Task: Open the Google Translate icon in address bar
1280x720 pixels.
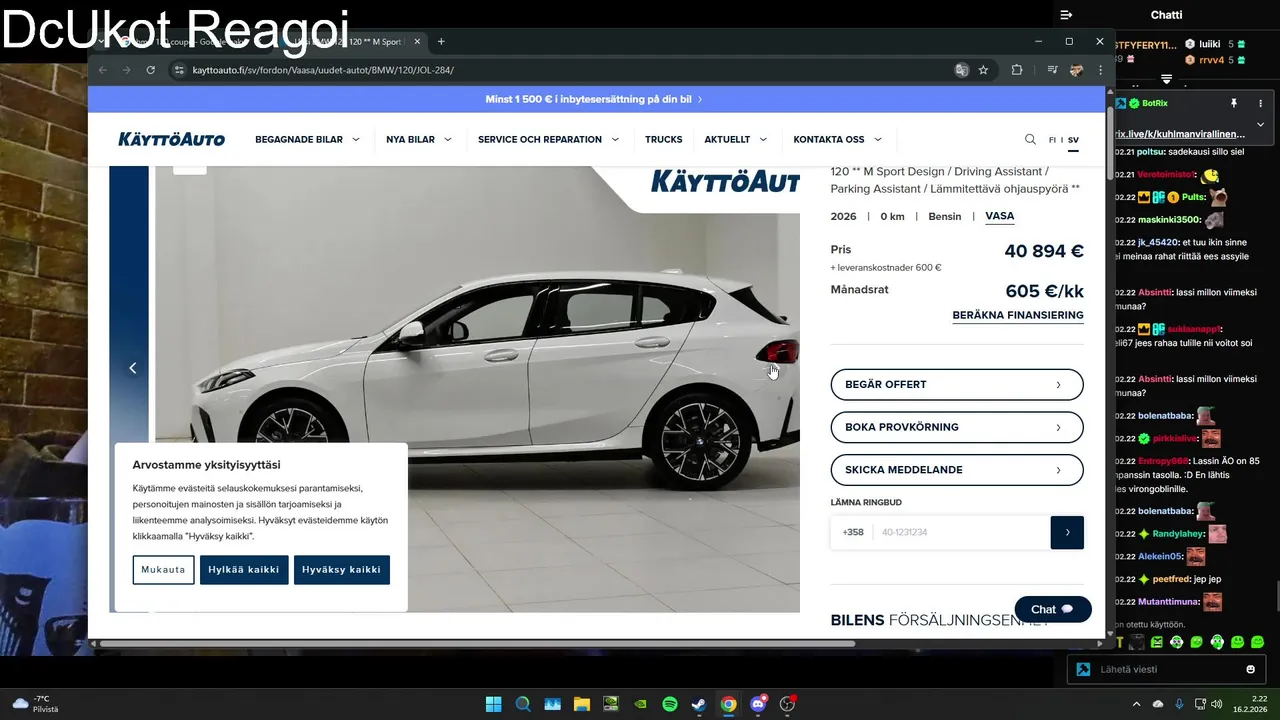Action: tap(961, 70)
